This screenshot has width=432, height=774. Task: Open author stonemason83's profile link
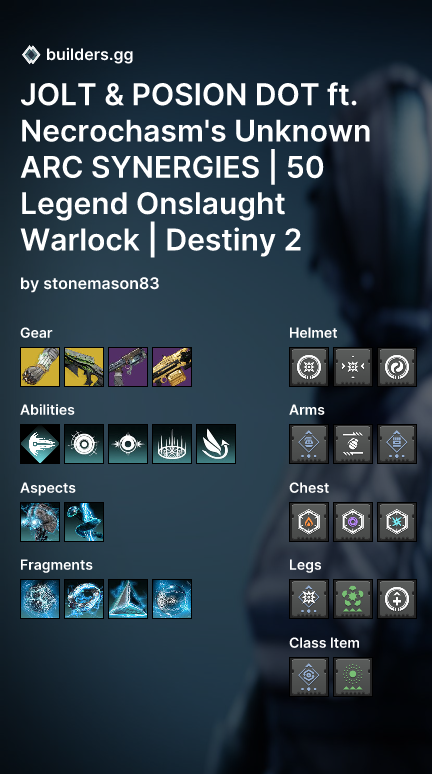point(101,283)
